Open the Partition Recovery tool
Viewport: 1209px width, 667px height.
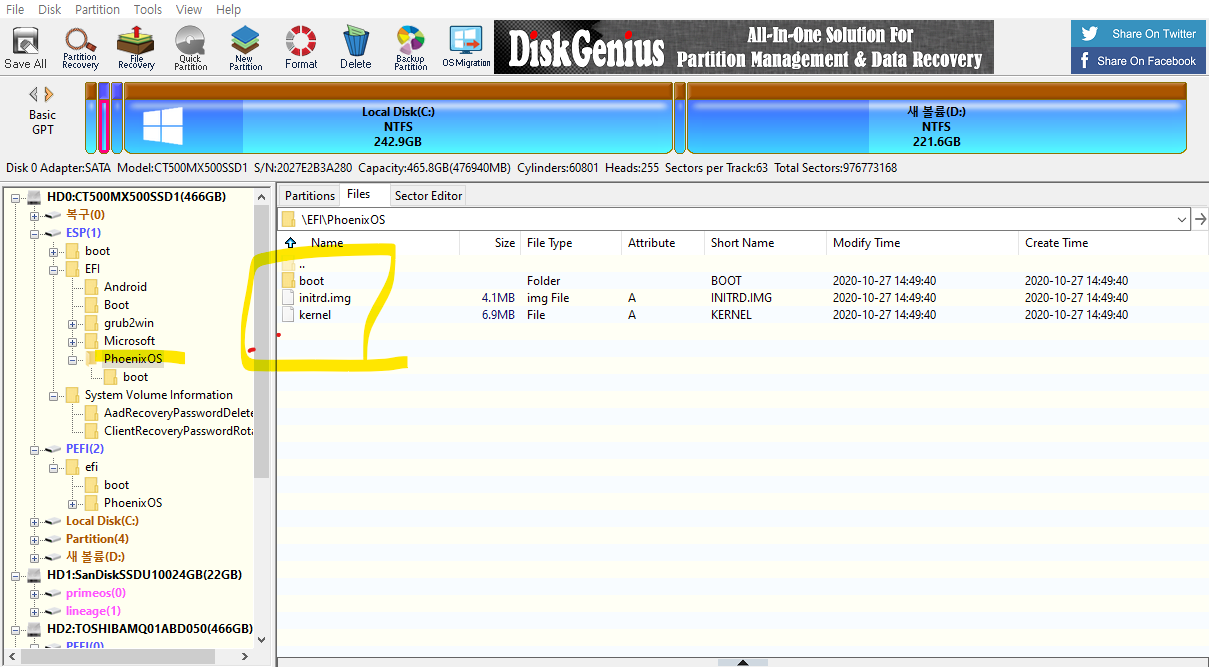point(80,46)
